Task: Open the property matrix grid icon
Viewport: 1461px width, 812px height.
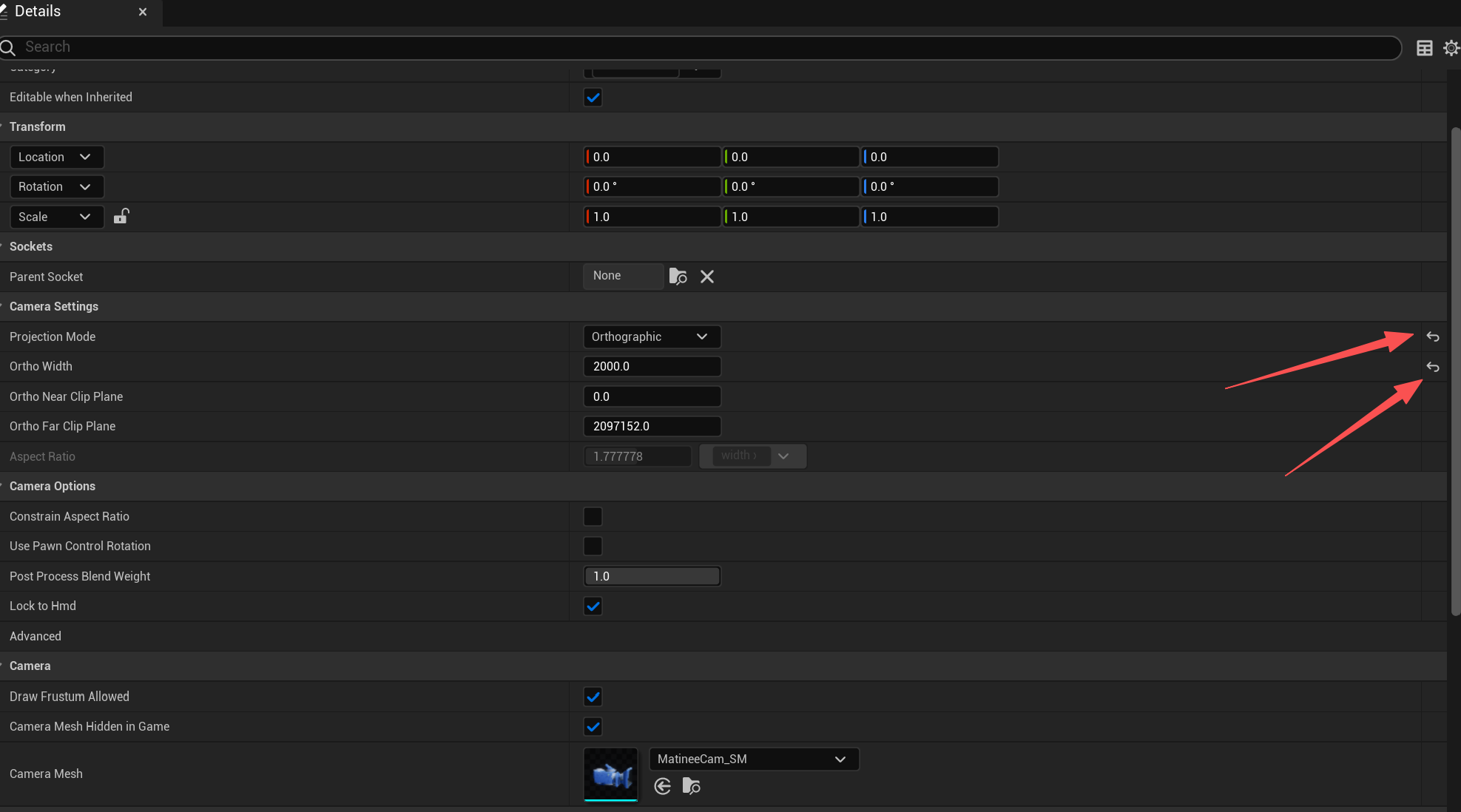Action: tap(1424, 48)
